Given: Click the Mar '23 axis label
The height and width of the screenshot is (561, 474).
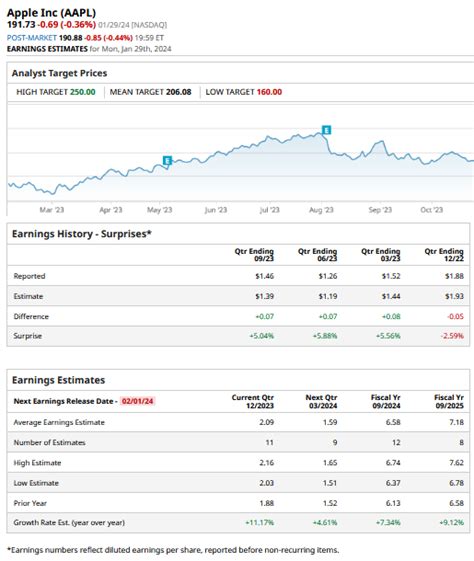Looking at the screenshot, I should click(x=52, y=210).
